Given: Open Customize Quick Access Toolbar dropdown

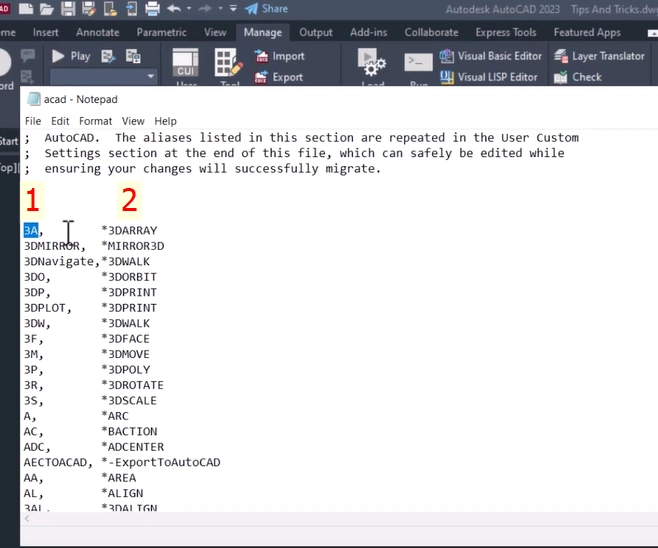Looking at the screenshot, I should [233, 8].
